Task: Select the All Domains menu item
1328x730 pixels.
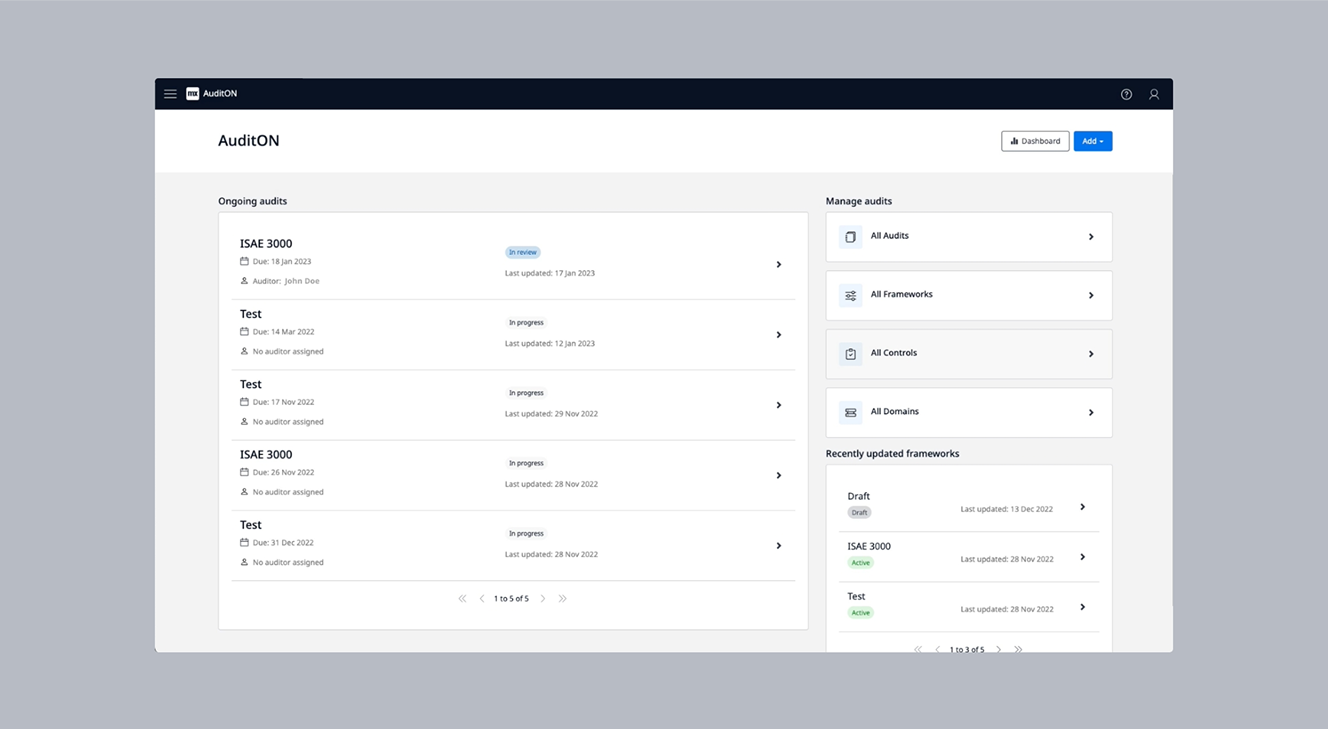Action: tap(968, 413)
